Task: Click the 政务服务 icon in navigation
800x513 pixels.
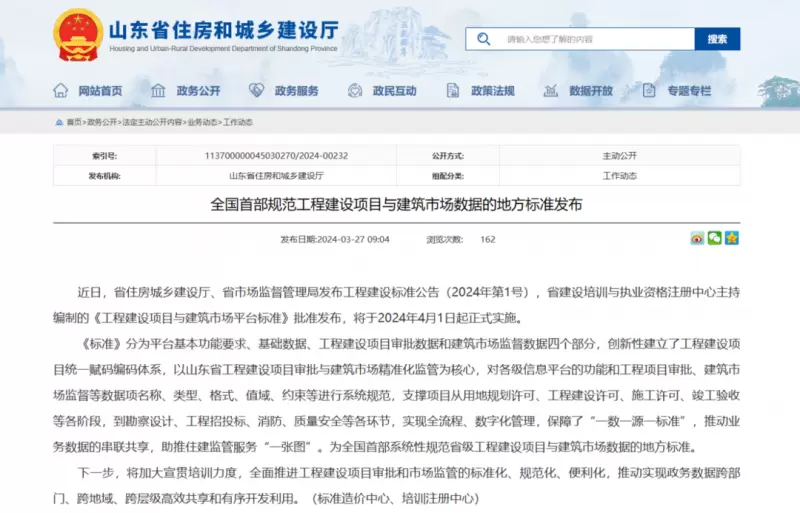Action: 257,91
